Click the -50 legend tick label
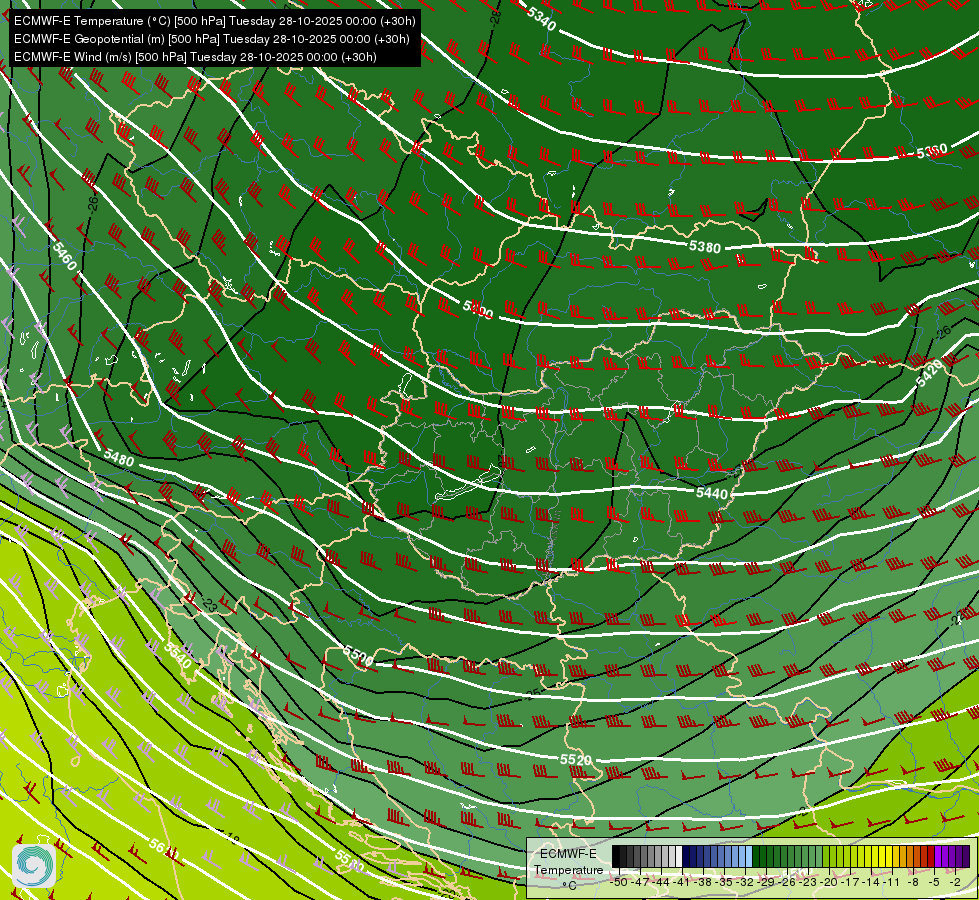The width and height of the screenshot is (979, 900). (619, 882)
